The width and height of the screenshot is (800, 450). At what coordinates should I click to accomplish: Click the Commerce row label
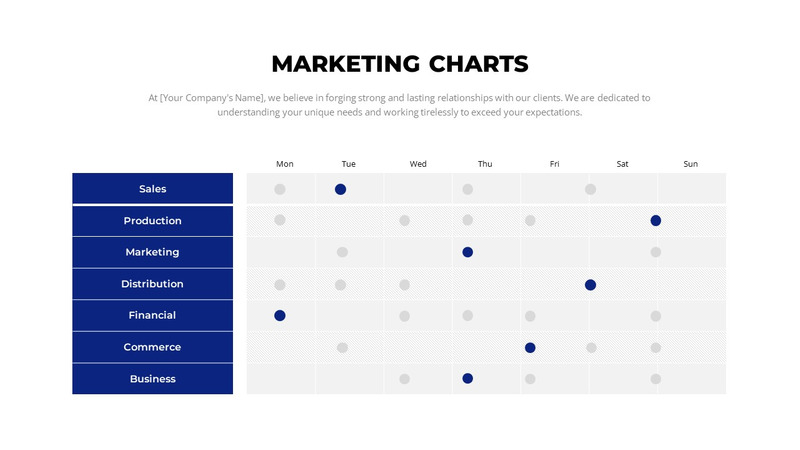click(x=153, y=347)
